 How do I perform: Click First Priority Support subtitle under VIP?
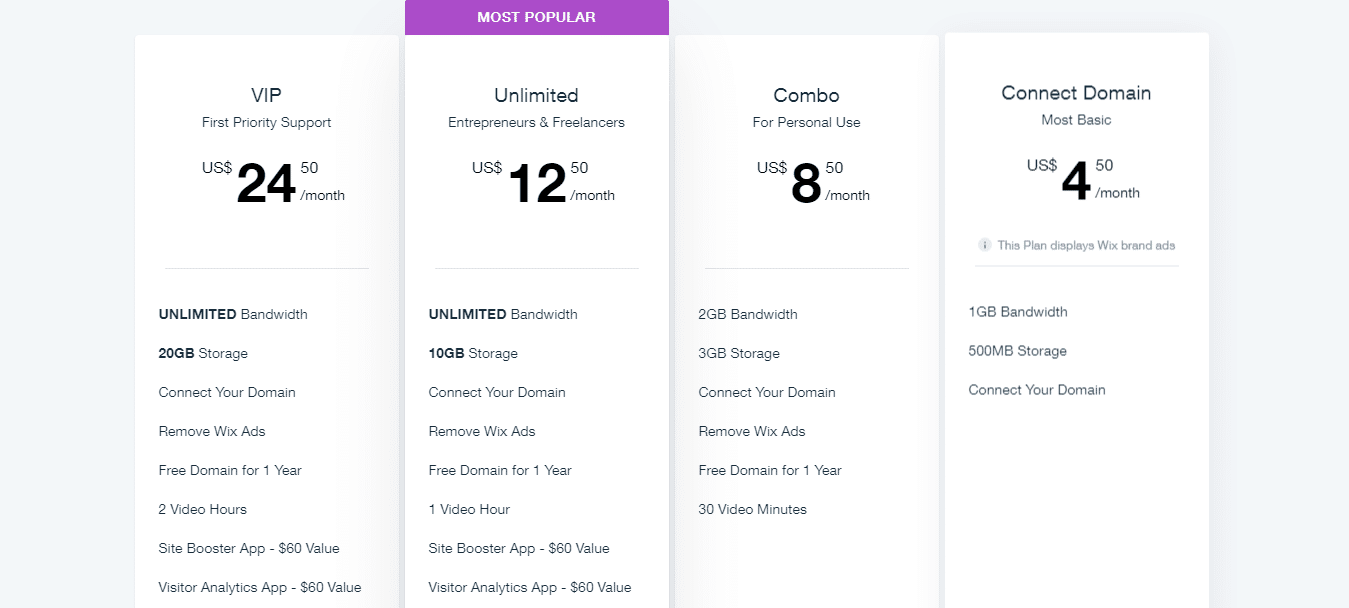point(266,121)
